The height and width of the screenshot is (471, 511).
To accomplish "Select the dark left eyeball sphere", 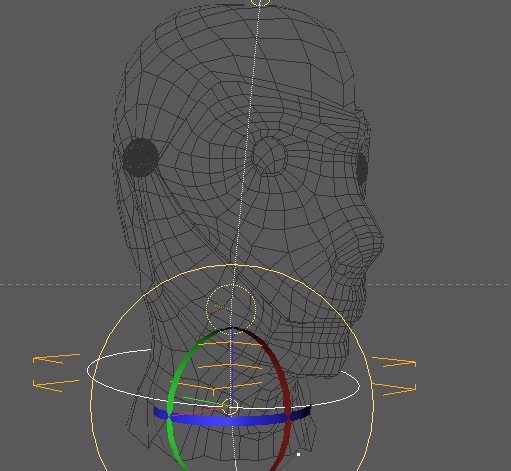I will tap(141, 158).
